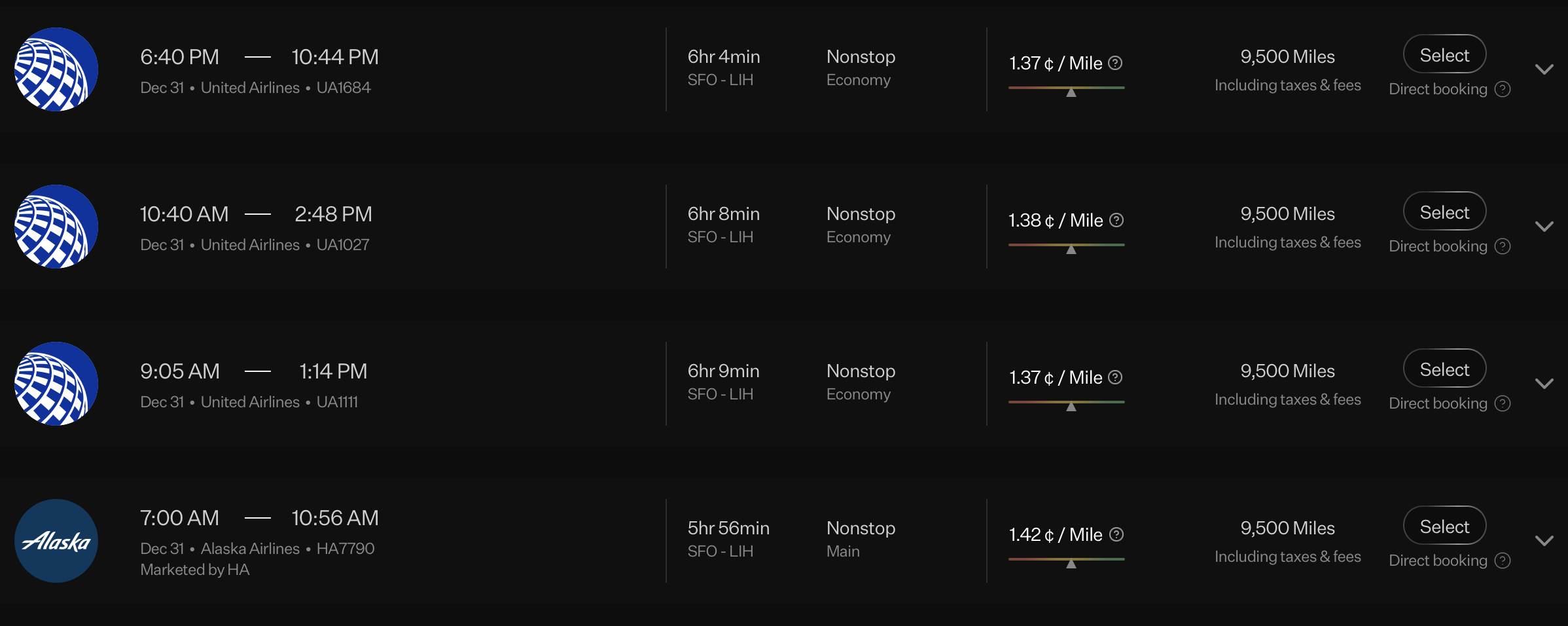
Task: Select the 7:00 AM Alaska flight
Action: click(x=1444, y=526)
